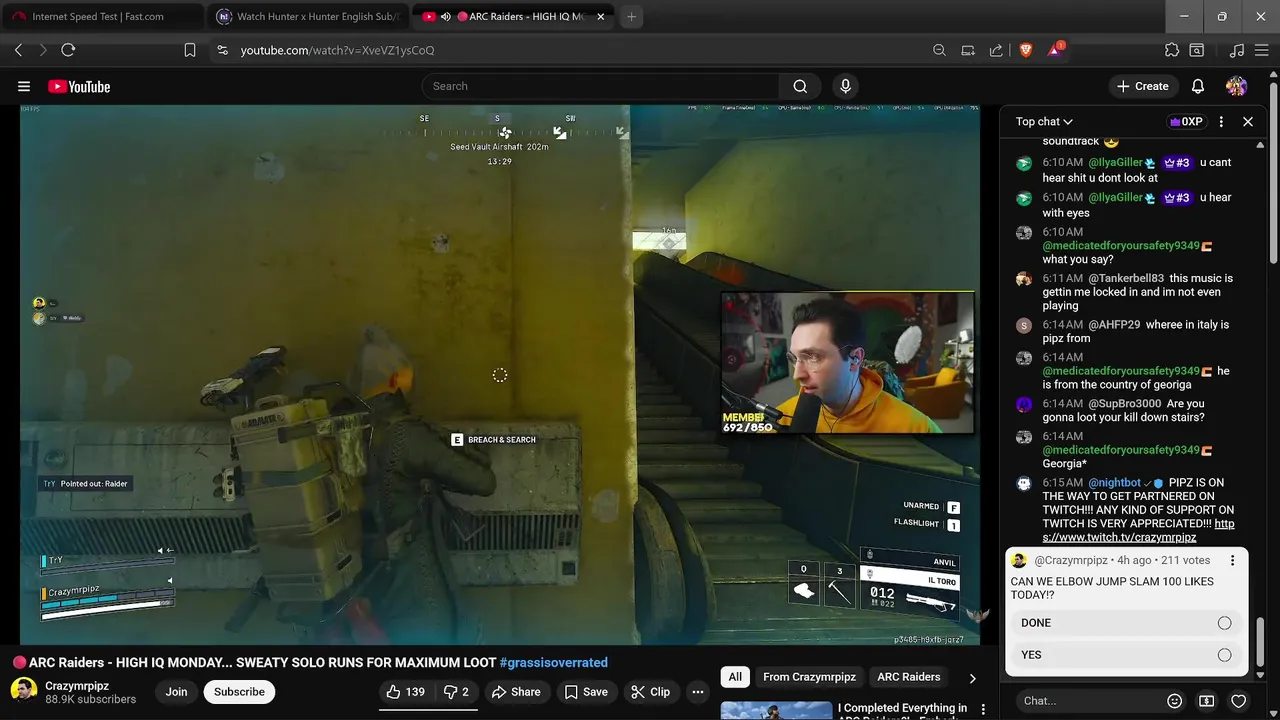Click the Join button
1280x720 pixels.
coord(176,692)
